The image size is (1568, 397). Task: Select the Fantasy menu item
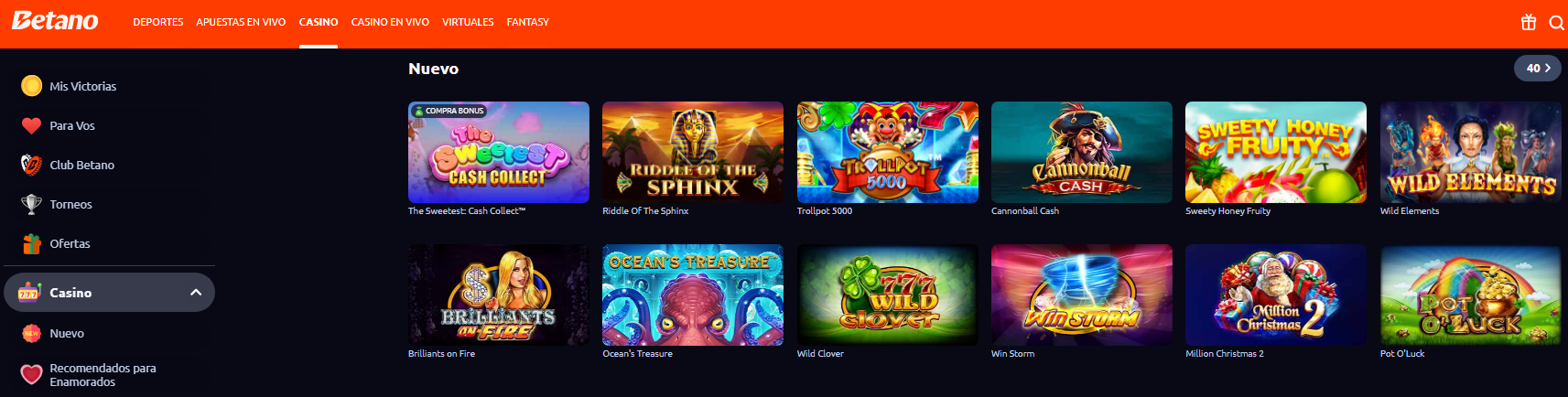[527, 22]
